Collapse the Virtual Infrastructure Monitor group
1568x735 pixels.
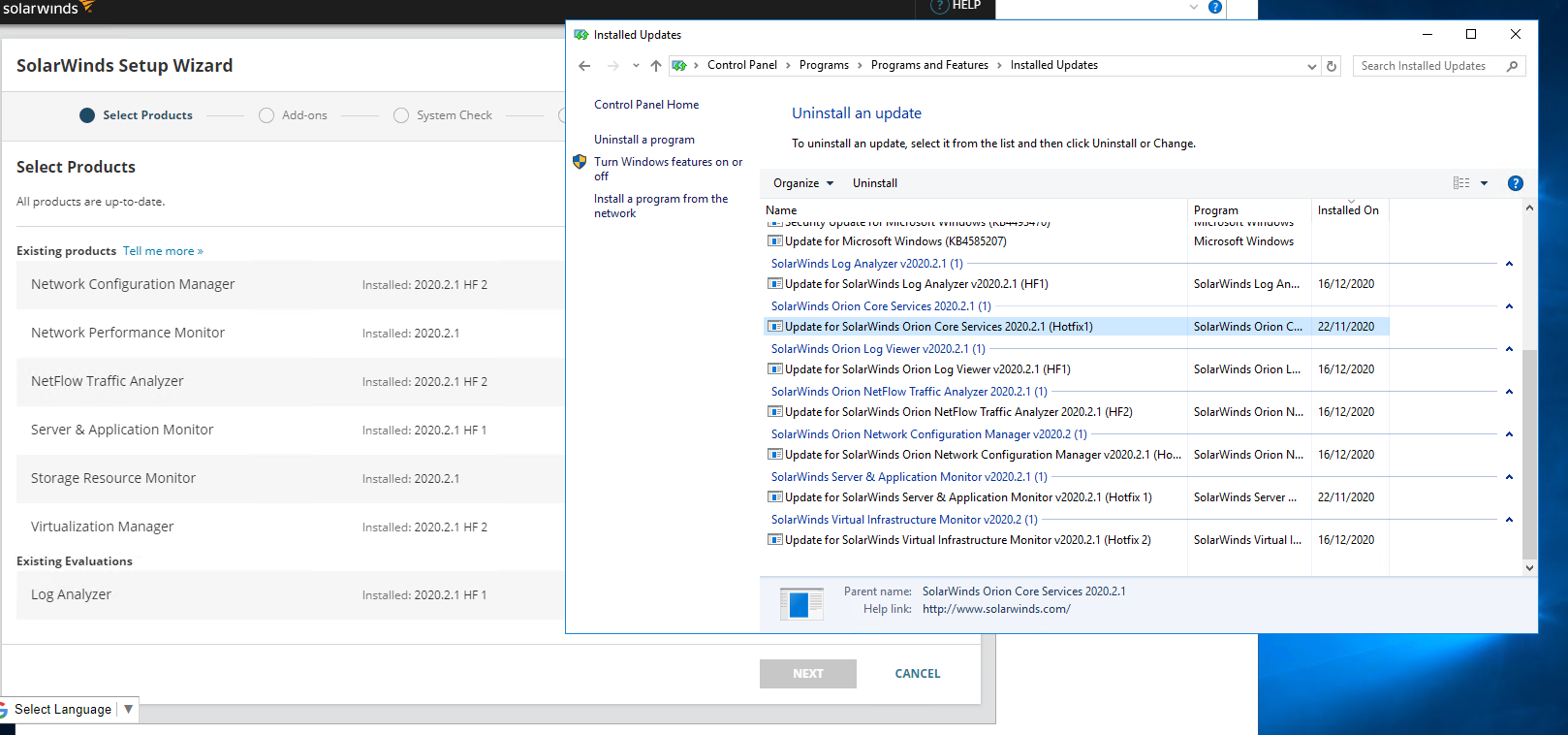[x=1509, y=520]
